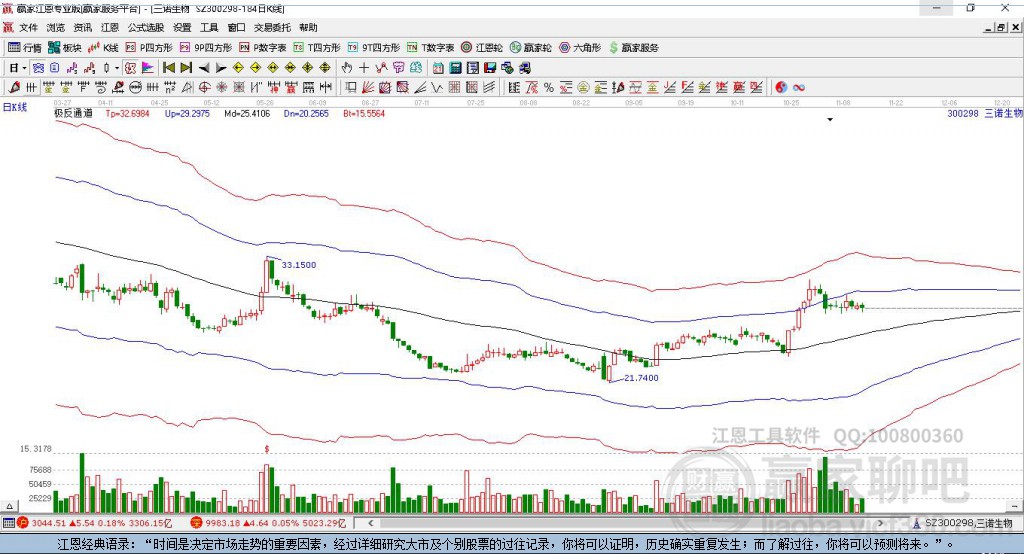Open the 板块 sectors view
The image size is (1024, 554).
(65, 48)
